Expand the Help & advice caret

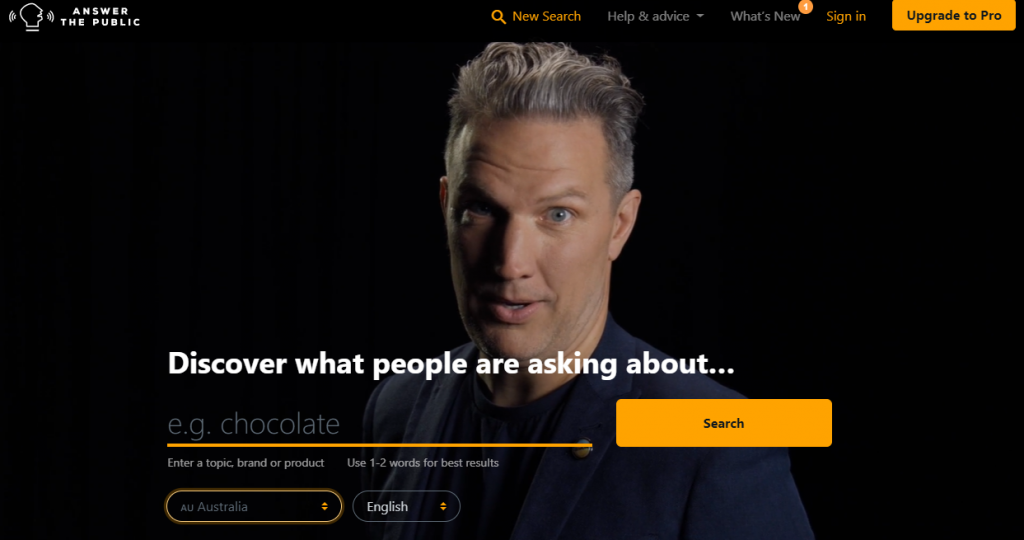pyautogui.click(x=700, y=16)
